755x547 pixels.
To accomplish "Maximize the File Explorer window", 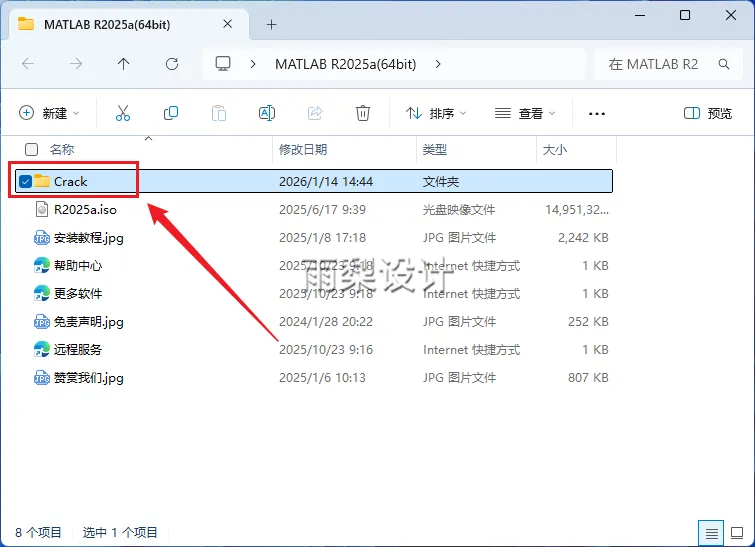I will (x=685, y=15).
